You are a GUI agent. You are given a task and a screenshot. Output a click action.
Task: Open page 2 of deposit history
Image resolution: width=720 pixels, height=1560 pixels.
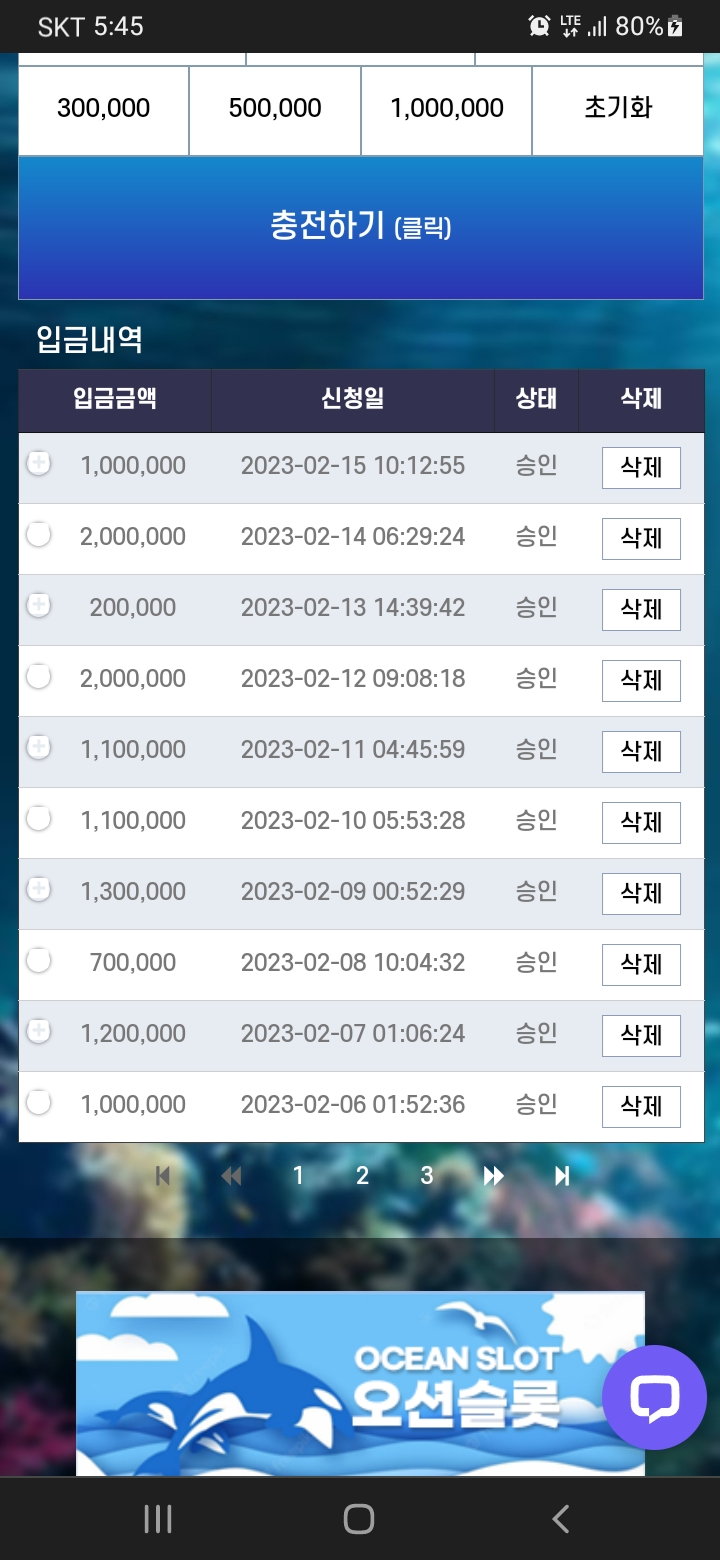(362, 1176)
